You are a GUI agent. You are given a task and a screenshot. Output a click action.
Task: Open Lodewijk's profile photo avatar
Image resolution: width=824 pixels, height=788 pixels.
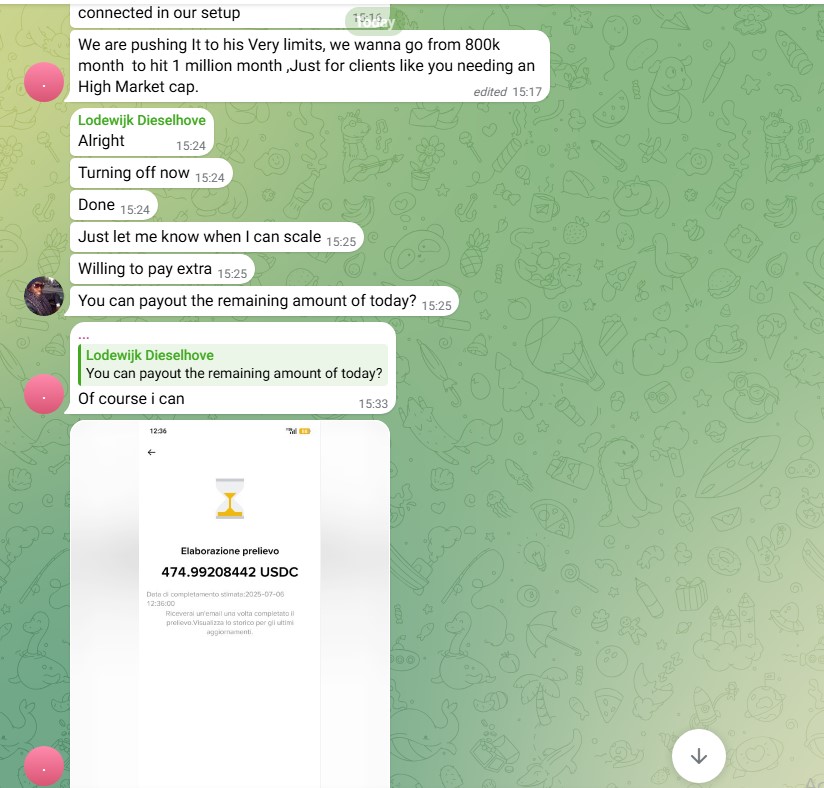pyautogui.click(x=44, y=296)
